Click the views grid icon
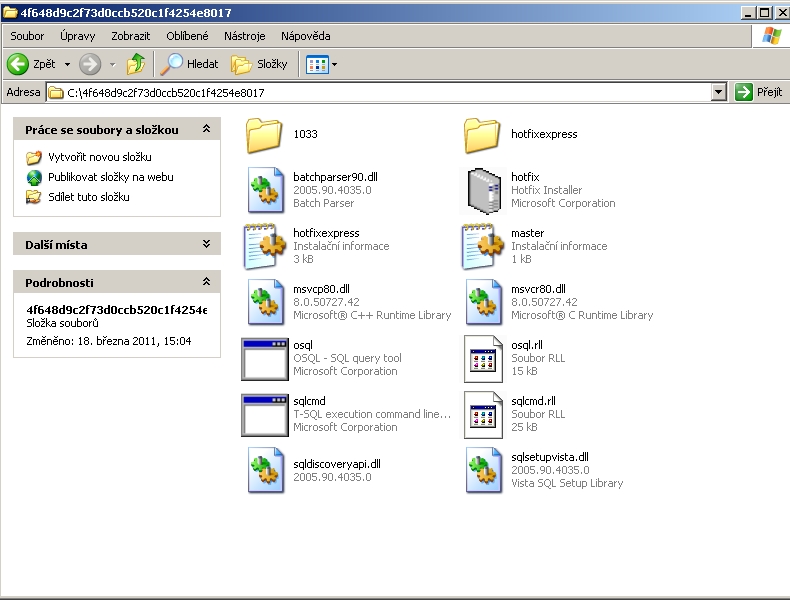 (317, 64)
